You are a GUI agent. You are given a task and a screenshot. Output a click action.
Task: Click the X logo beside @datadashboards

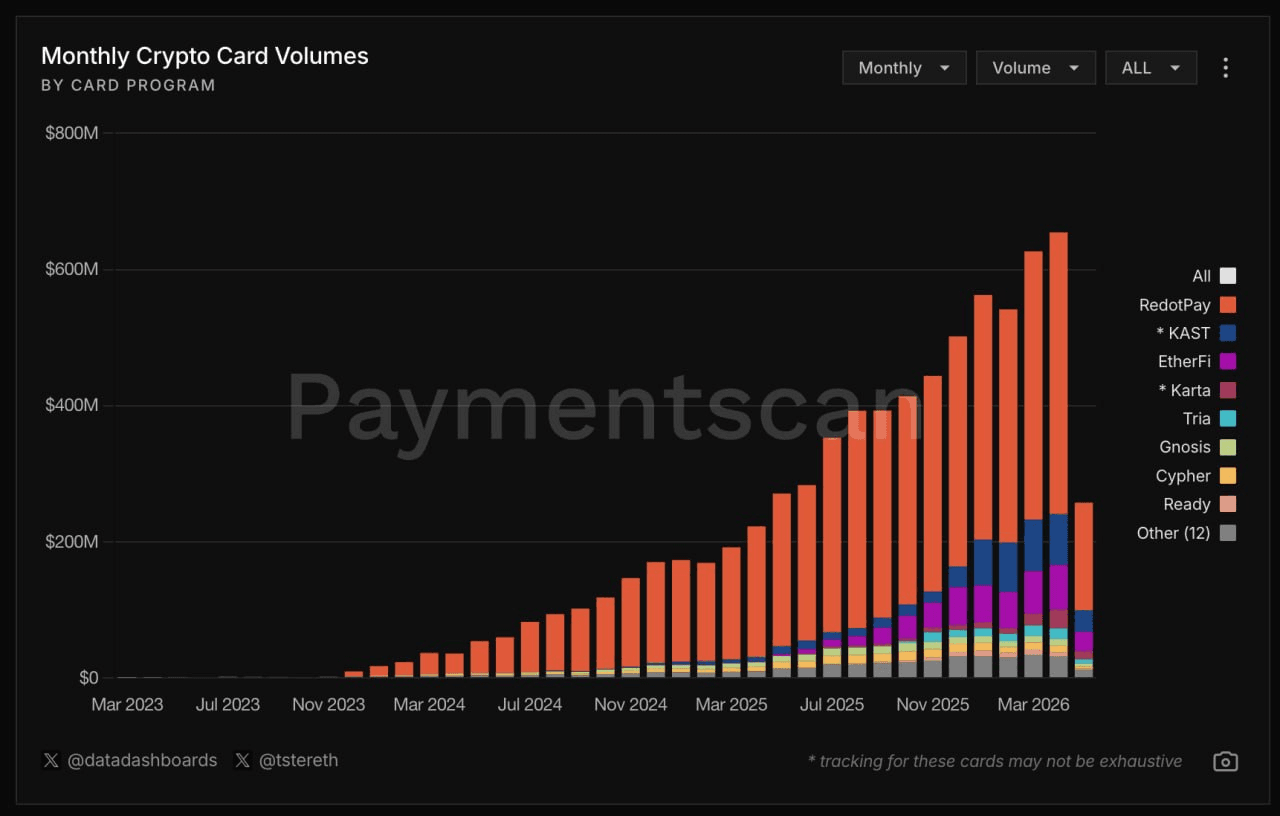(51, 761)
